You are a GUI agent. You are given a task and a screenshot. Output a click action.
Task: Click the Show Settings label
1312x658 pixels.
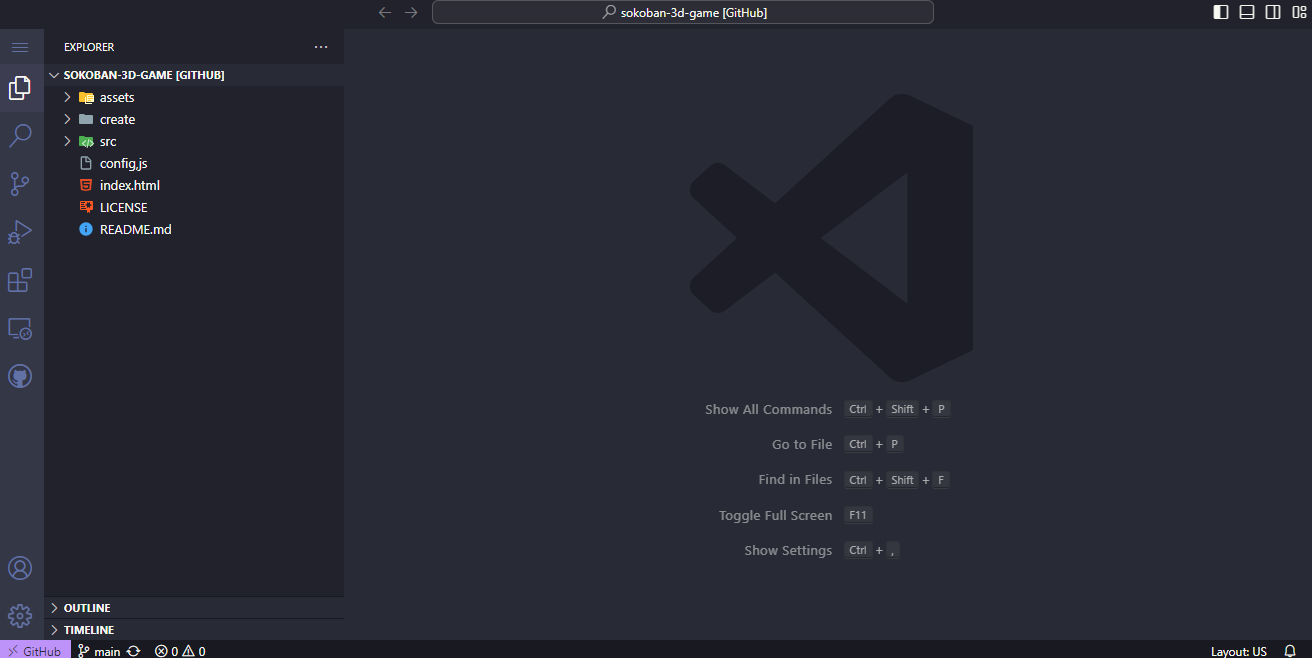[x=788, y=550]
